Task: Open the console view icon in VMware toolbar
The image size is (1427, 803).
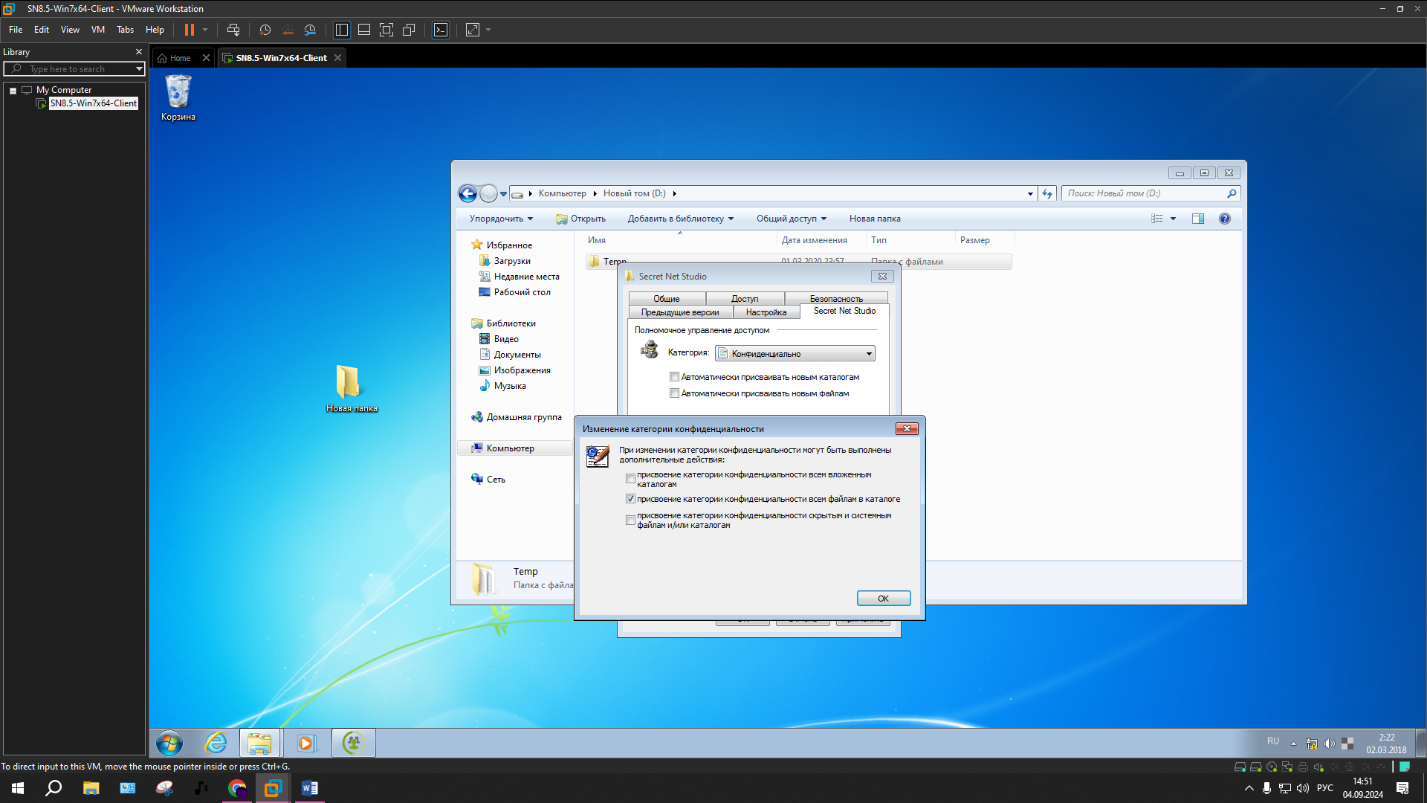Action: [440, 30]
